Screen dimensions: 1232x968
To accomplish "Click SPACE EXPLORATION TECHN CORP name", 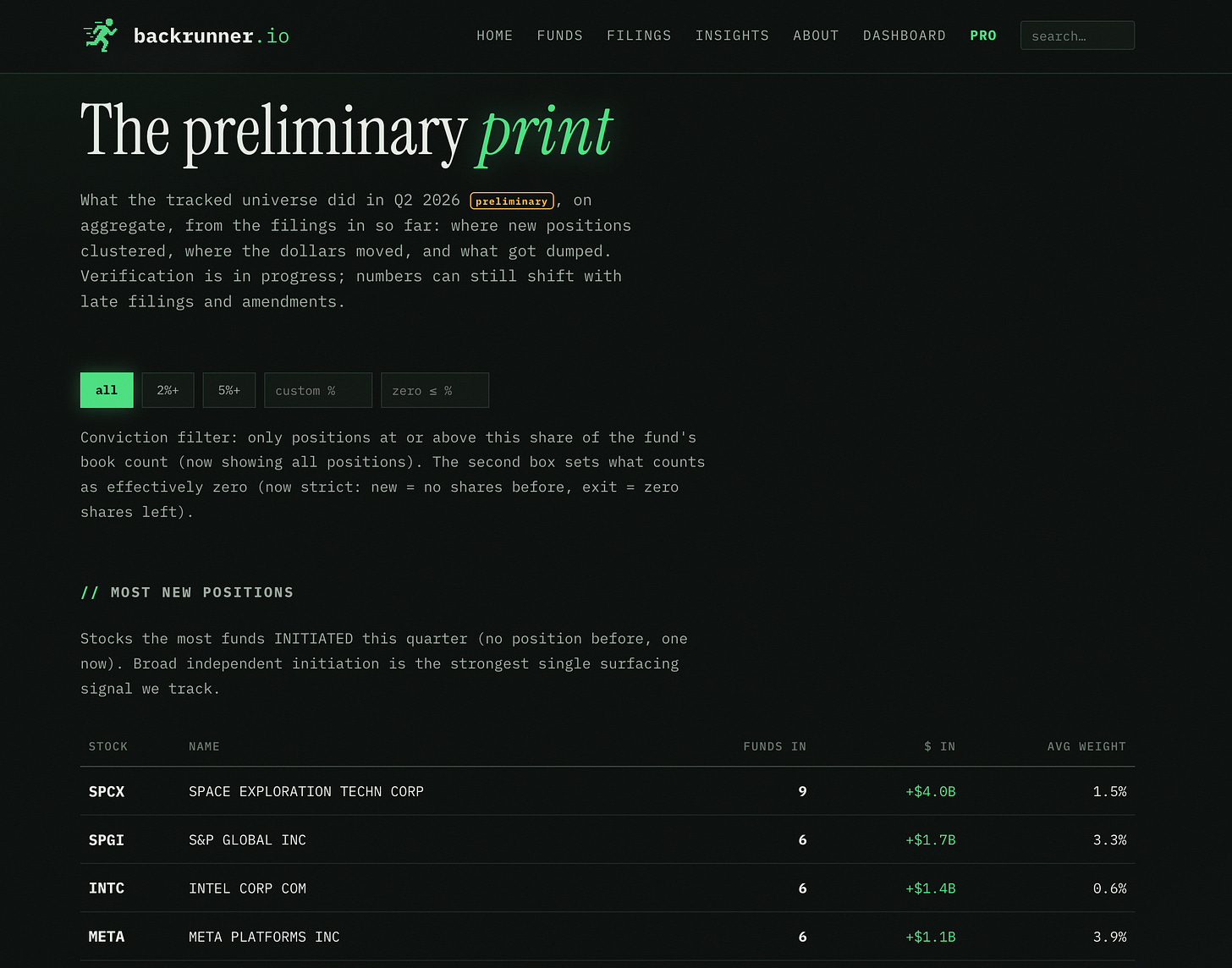I will click(x=306, y=791).
